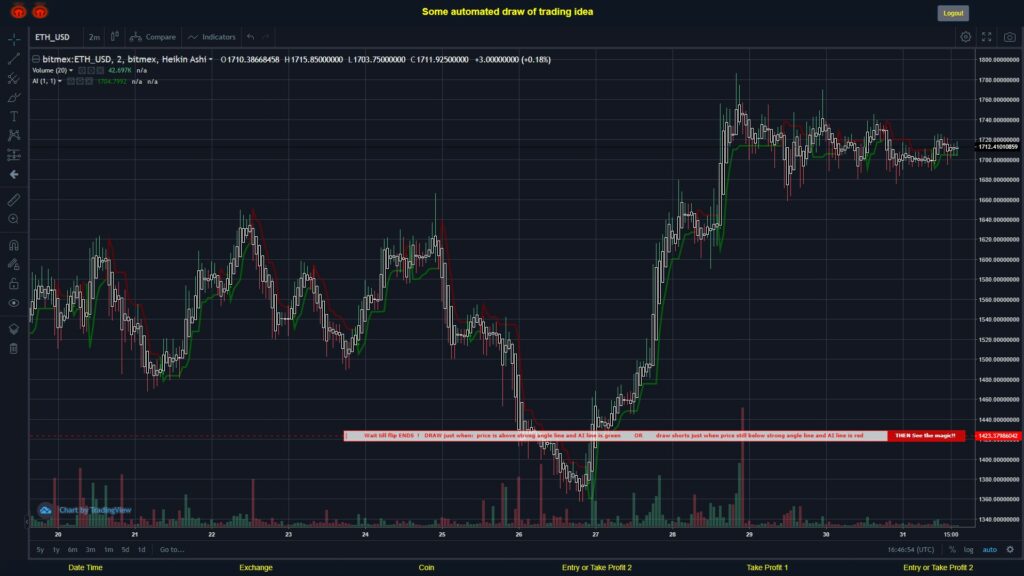Click the ETH_USD symbol search field

click(x=52, y=37)
